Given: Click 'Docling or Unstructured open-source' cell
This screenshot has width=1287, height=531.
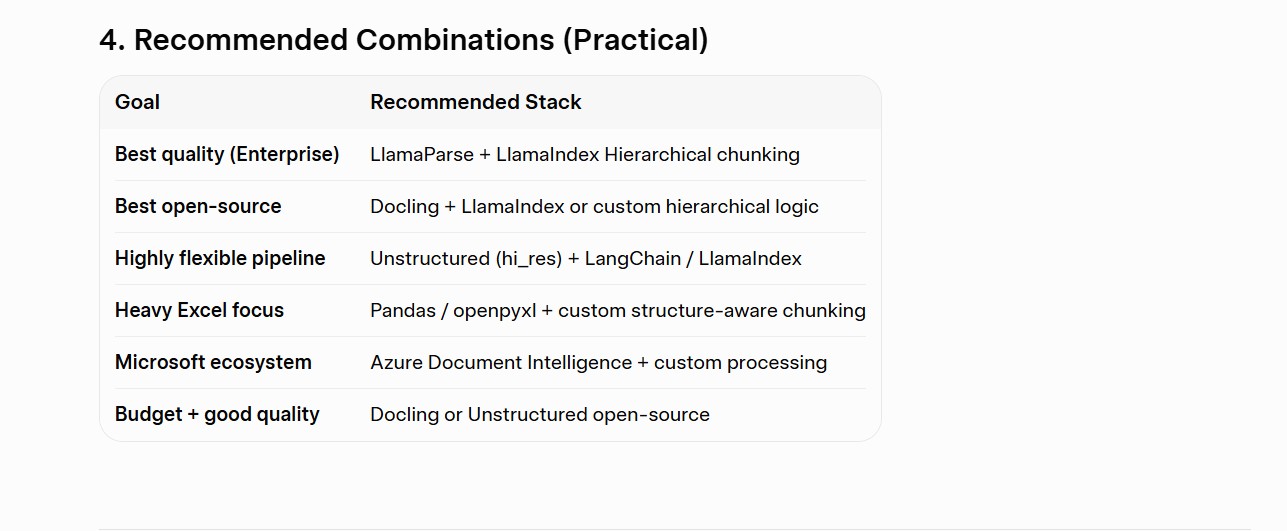Looking at the screenshot, I should click(540, 414).
